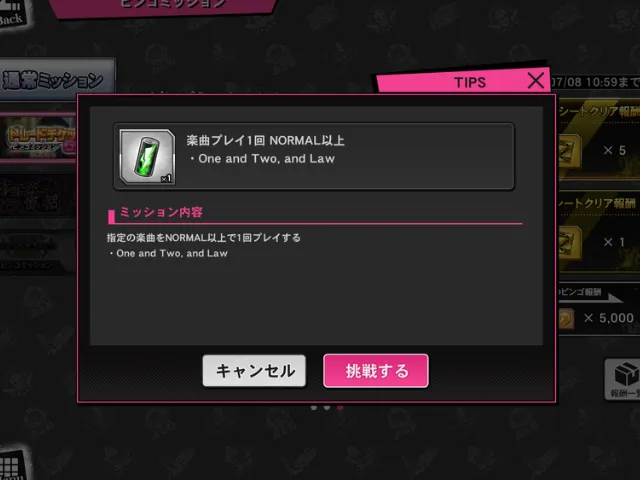
Task: Select the third pink page indicator dot
Action: [340, 407]
